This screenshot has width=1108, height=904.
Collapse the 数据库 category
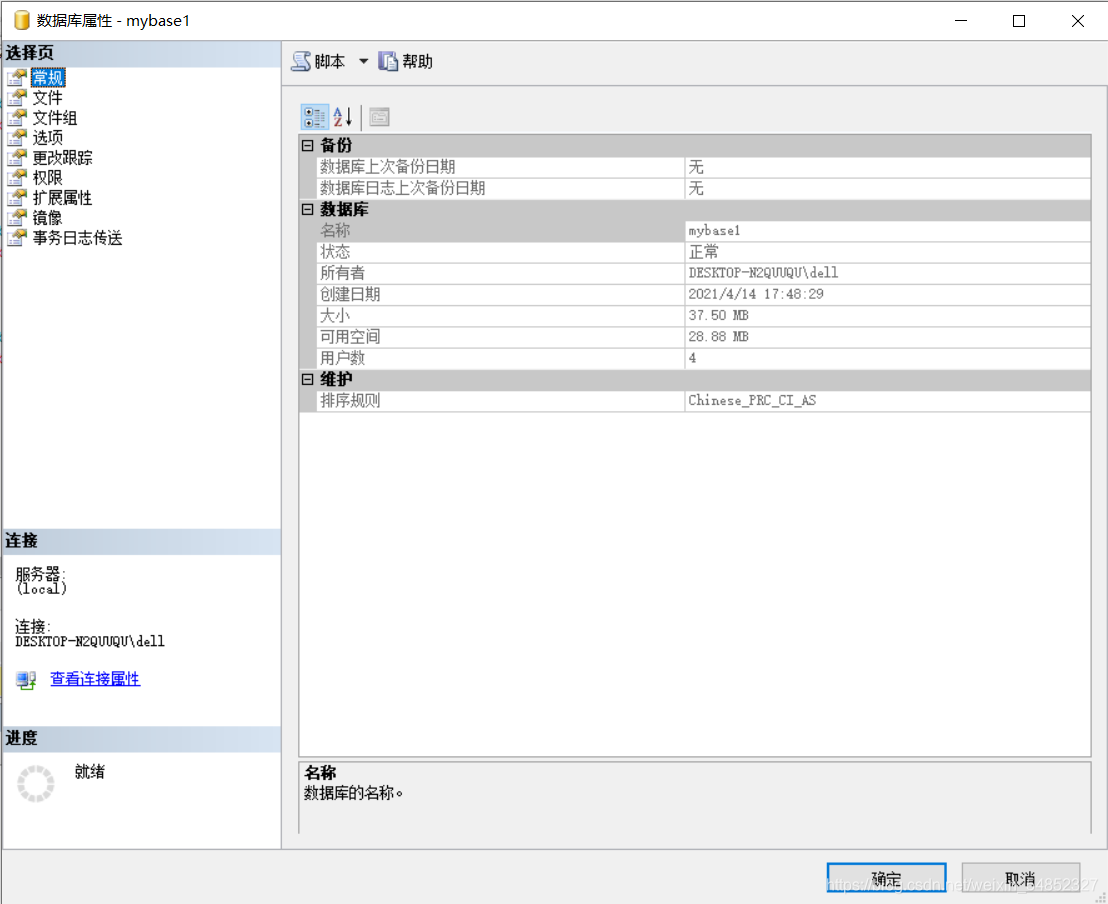pos(307,209)
